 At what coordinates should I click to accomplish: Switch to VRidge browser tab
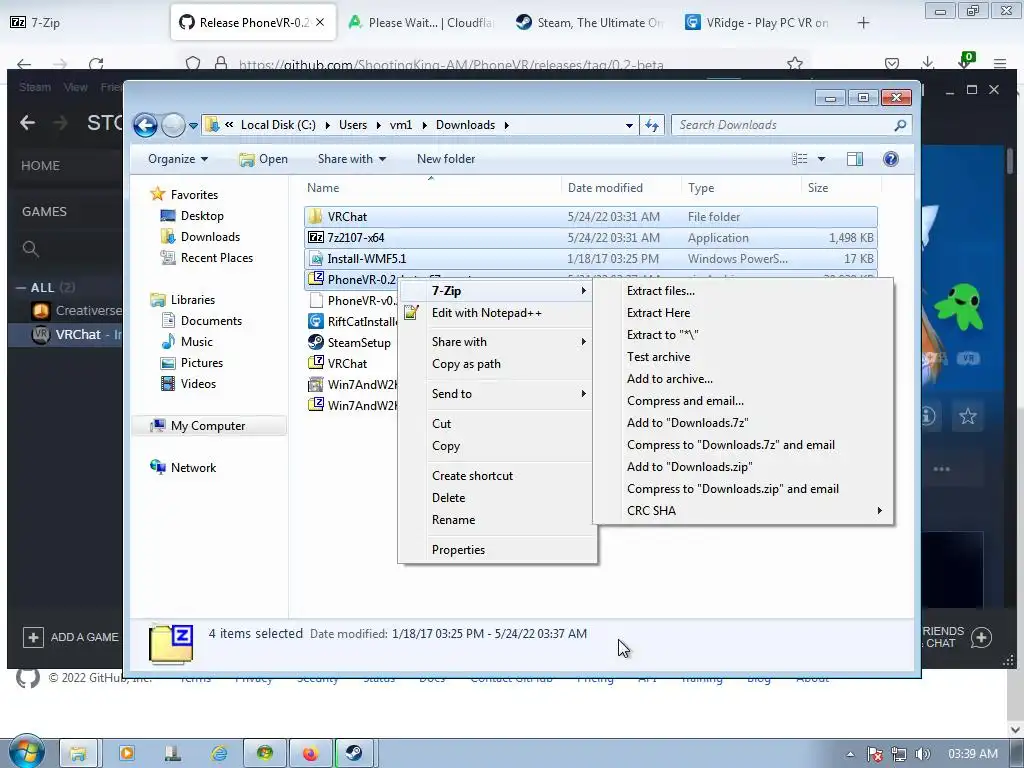click(x=758, y=22)
